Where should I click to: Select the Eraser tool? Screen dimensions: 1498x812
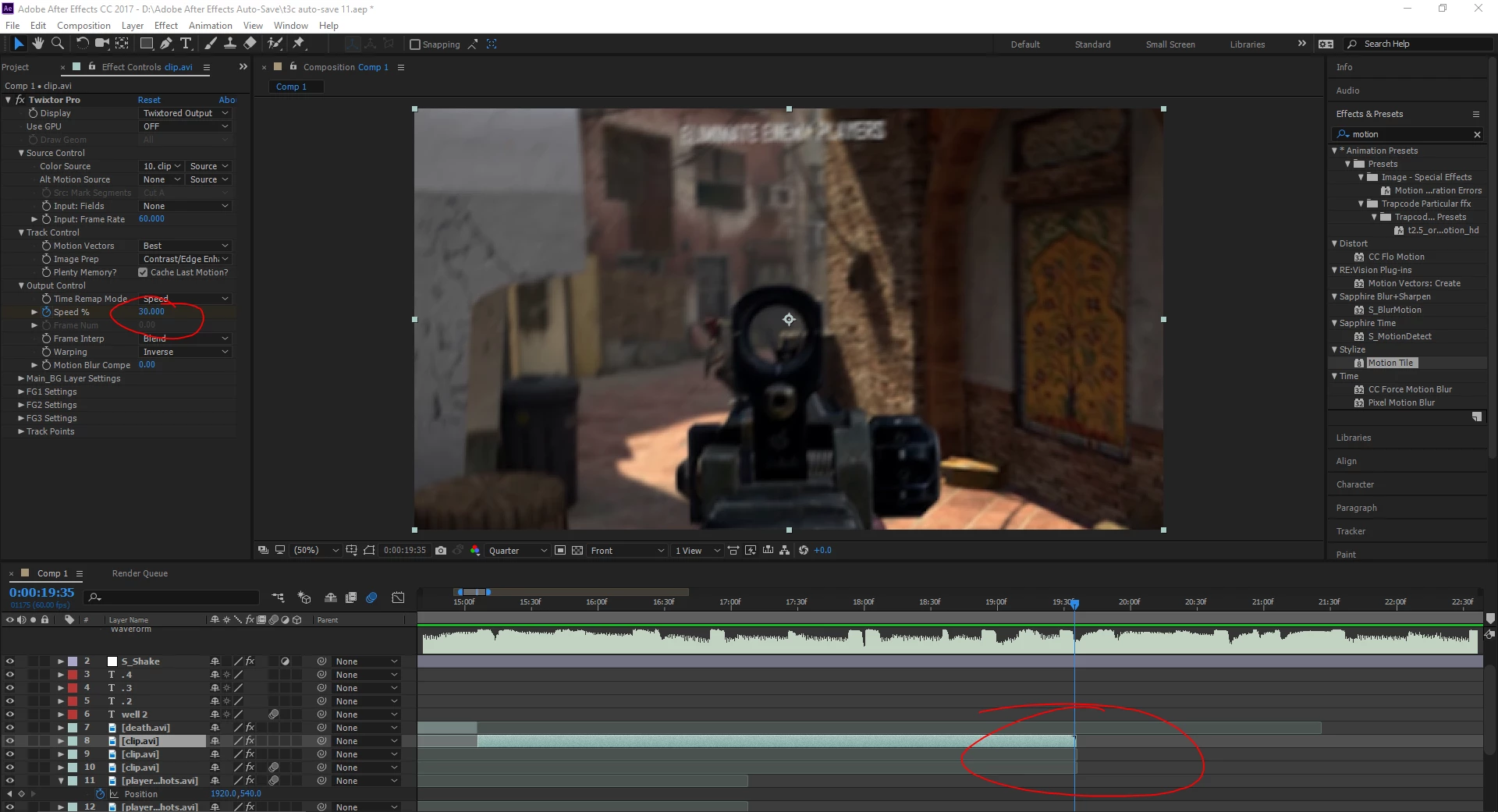[x=250, y=44]
